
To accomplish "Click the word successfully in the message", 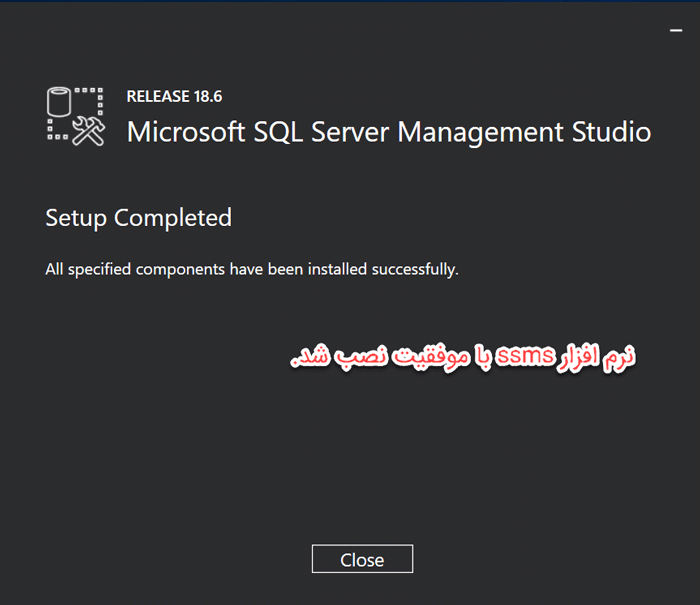I will [x=415, y=270].
